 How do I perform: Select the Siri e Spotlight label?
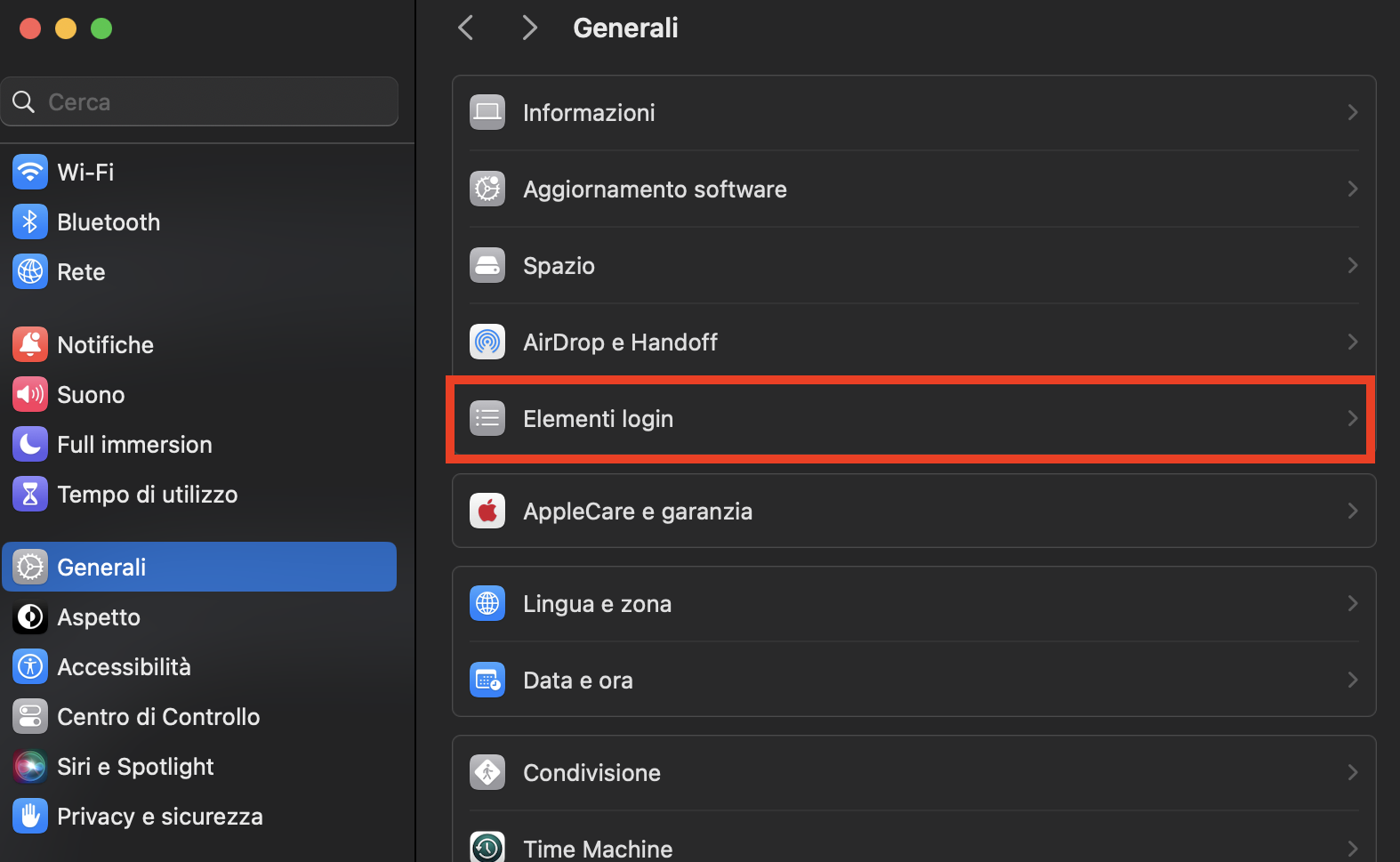[x=135, y=766]
